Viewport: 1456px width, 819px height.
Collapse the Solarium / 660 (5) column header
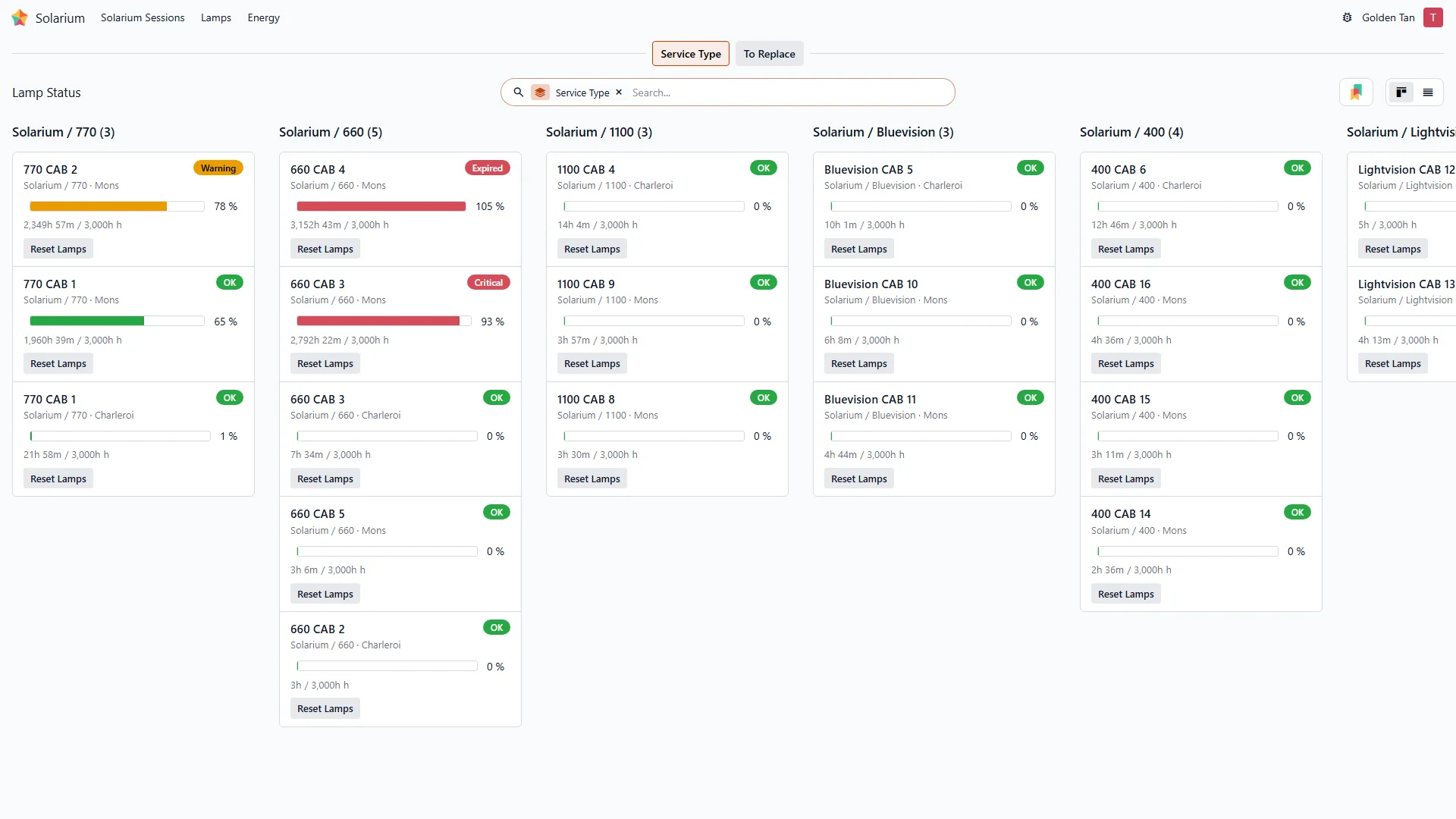click(331, 132)
